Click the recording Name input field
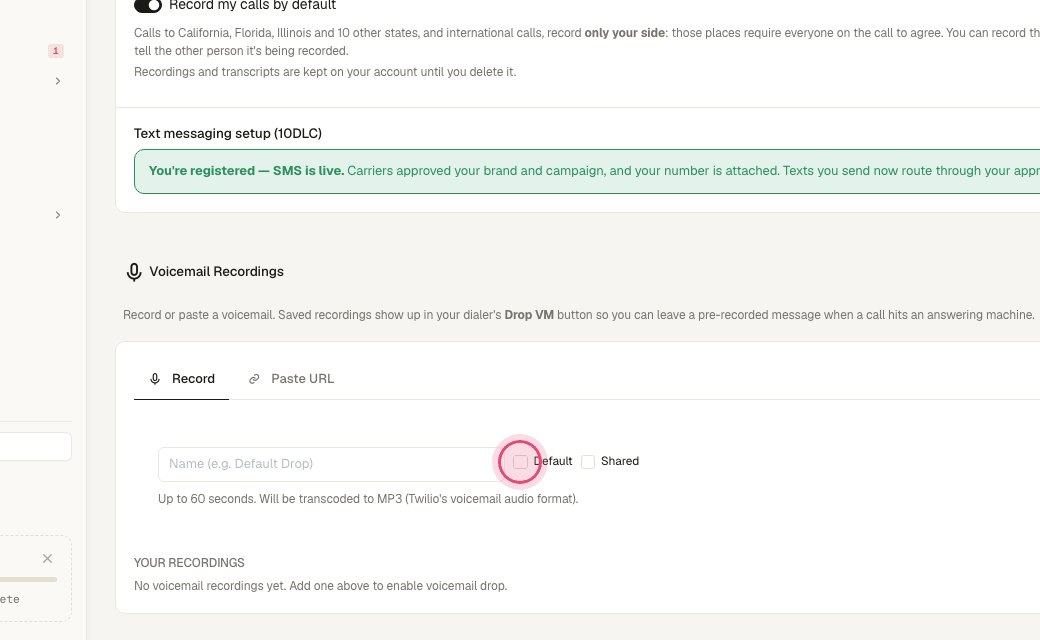Viewport: 1040px width, 640px height. coord(332,464)
